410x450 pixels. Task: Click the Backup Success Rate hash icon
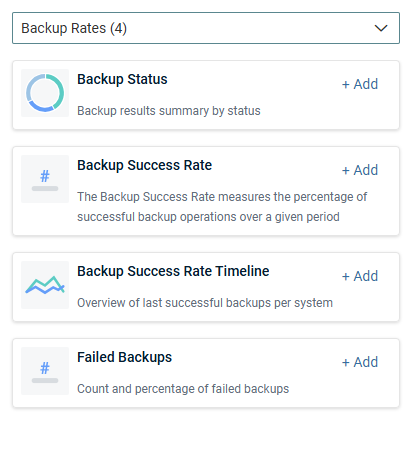(x=45, y=179)
